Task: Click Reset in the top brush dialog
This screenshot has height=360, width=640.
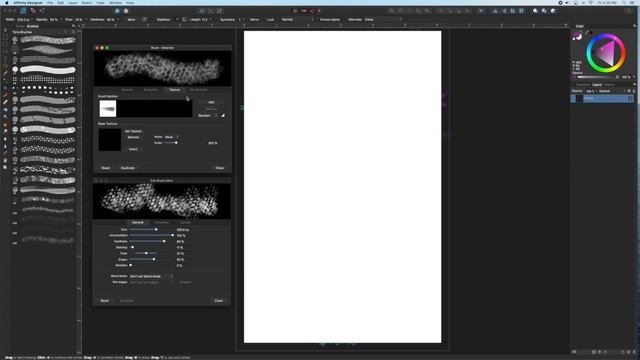Action: pos(105,168)
